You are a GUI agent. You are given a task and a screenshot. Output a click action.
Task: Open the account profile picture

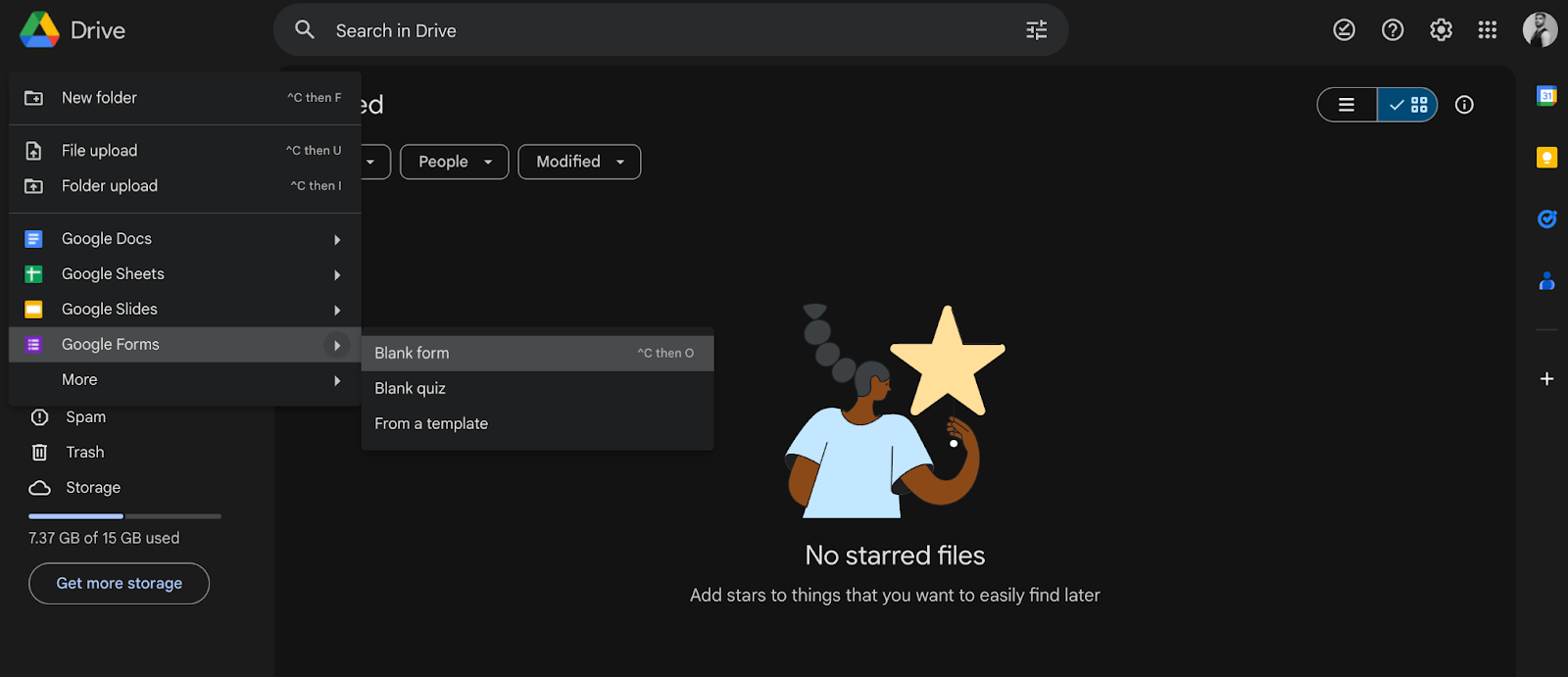1540,30
